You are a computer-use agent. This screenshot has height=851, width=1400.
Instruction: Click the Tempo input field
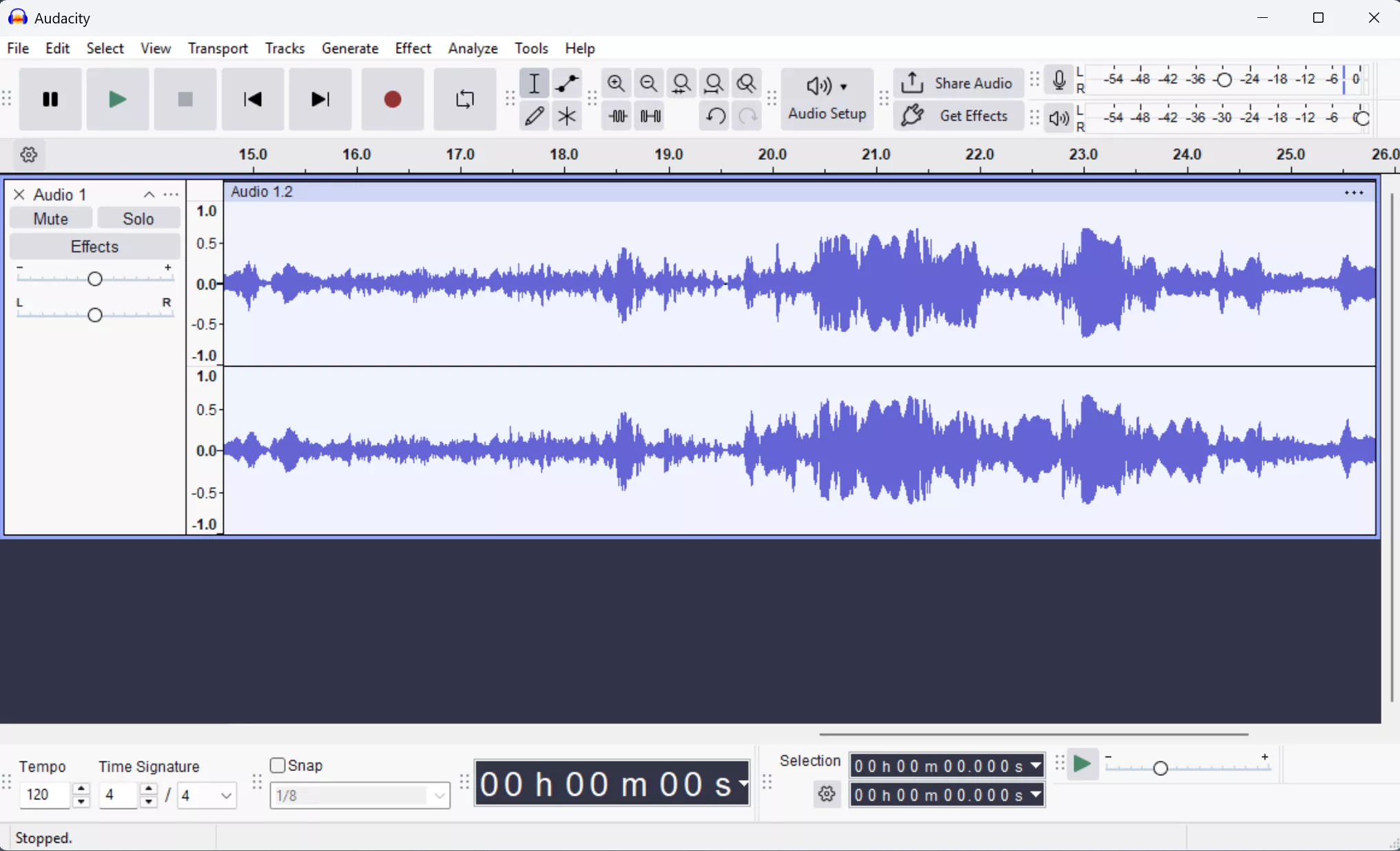point(45,795)
